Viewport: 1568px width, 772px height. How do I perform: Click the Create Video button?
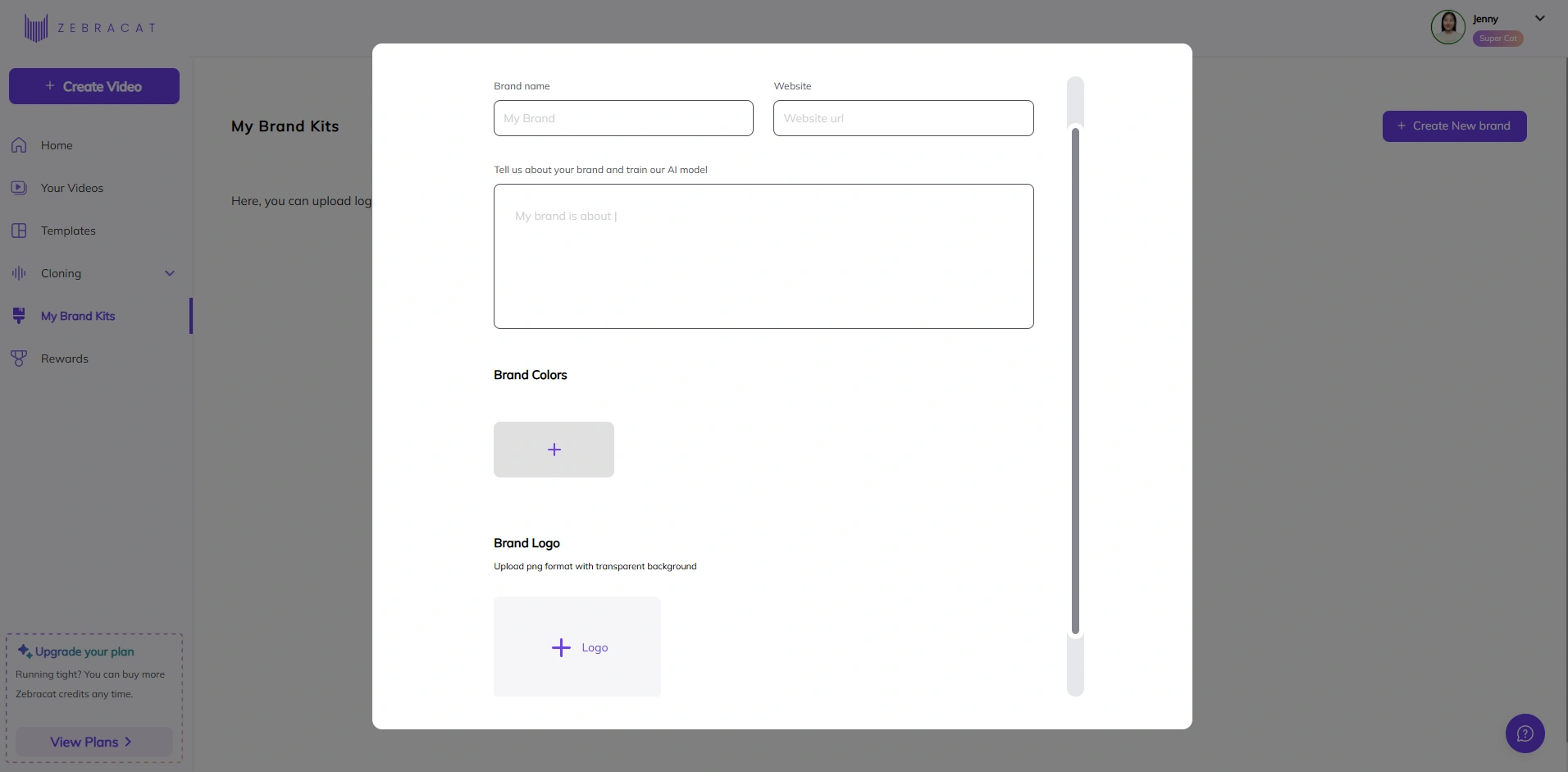point(94,86)
